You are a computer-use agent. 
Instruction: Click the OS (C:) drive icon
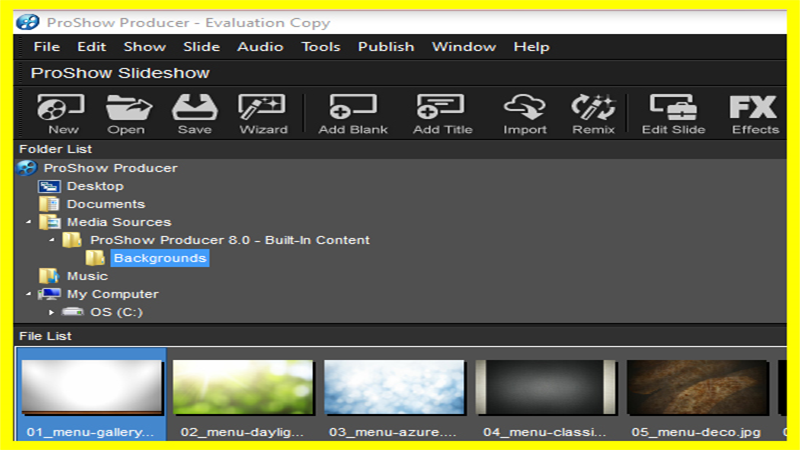point(72,311)
